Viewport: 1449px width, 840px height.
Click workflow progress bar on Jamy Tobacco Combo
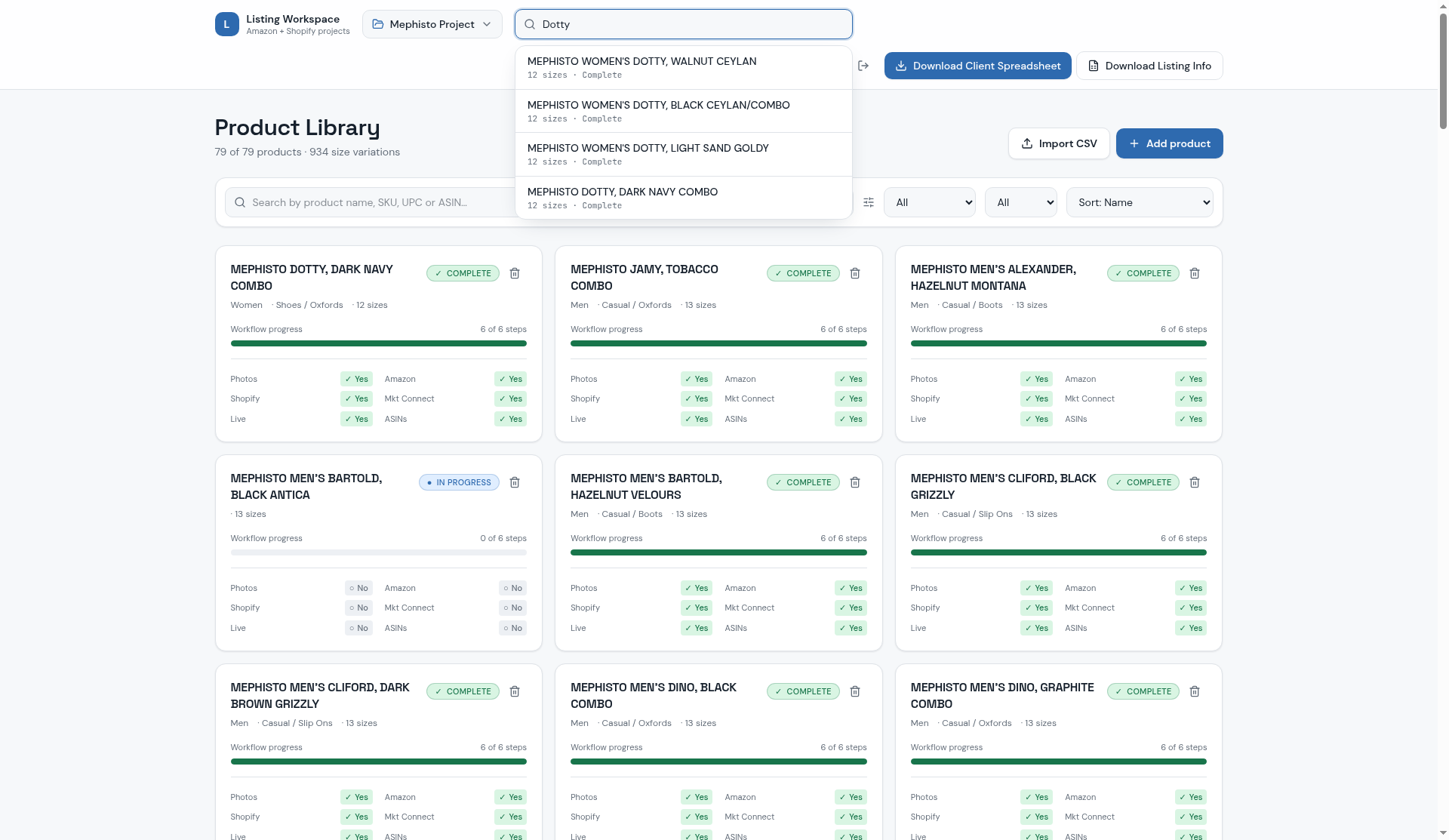(718, 343)
